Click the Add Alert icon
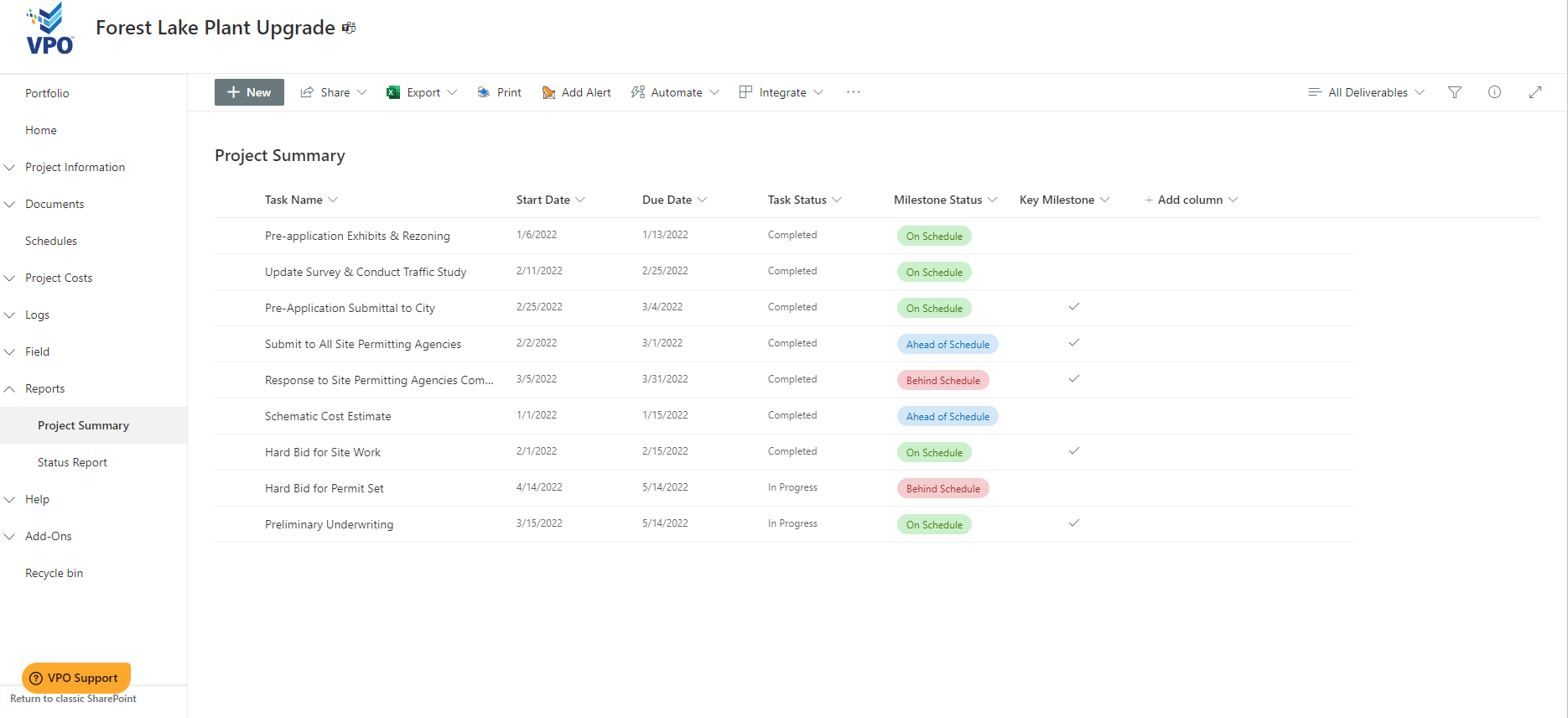Viewport: 1568px width, 718px height. pos(548,92)
